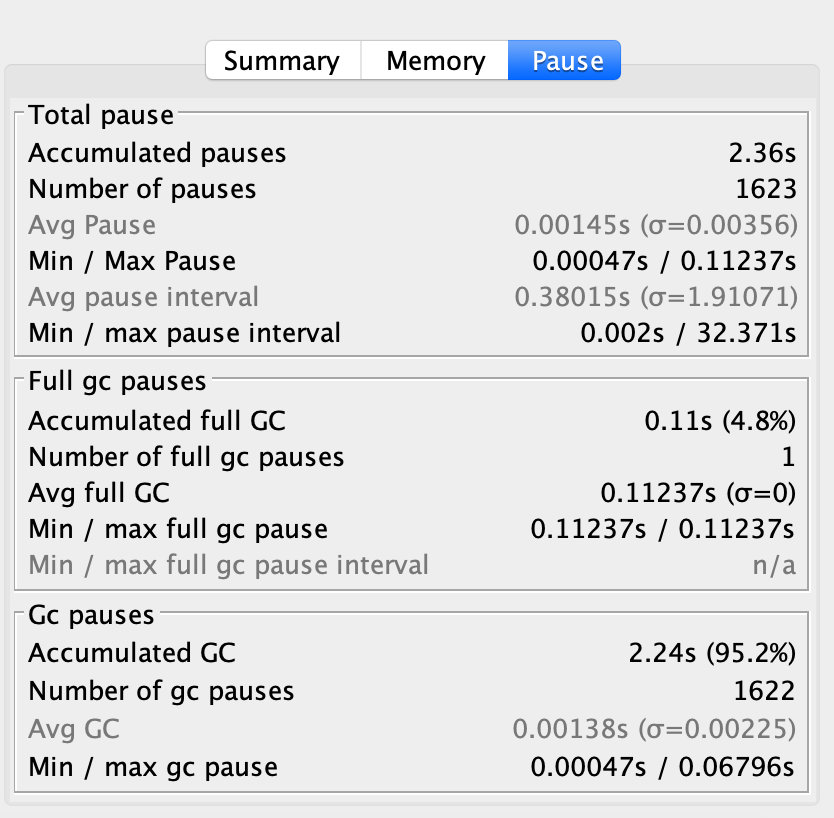This screenshot has height=818, width=834.
Task: Click the Accumulated pauses value 2.36s
Action: (x=763, y=153)
